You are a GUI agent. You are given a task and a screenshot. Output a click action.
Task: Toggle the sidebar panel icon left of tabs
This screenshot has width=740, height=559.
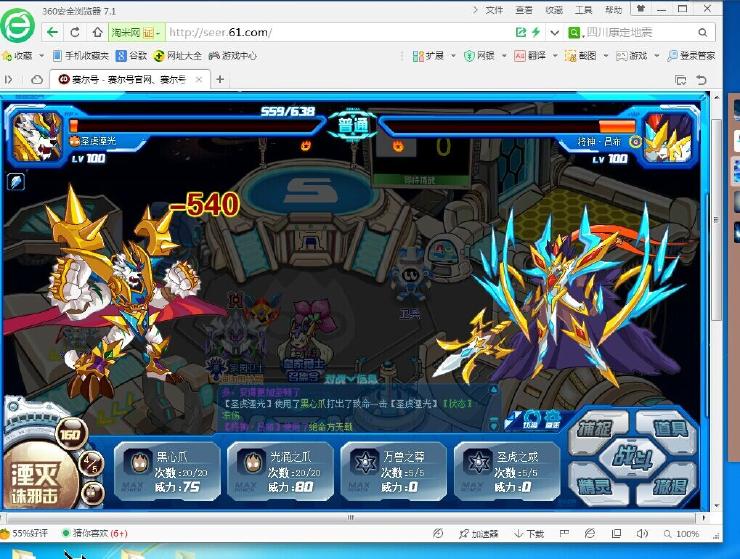(x=8, y=80)
